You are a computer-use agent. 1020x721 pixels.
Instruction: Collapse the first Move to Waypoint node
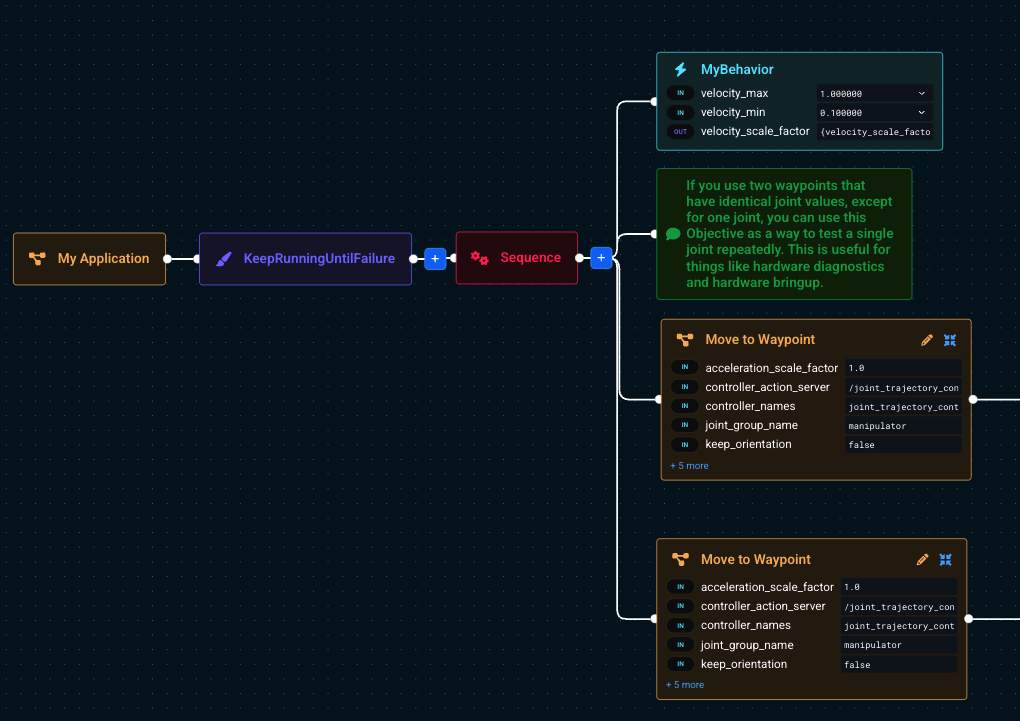pyautogui.click(x=950, y=340)
